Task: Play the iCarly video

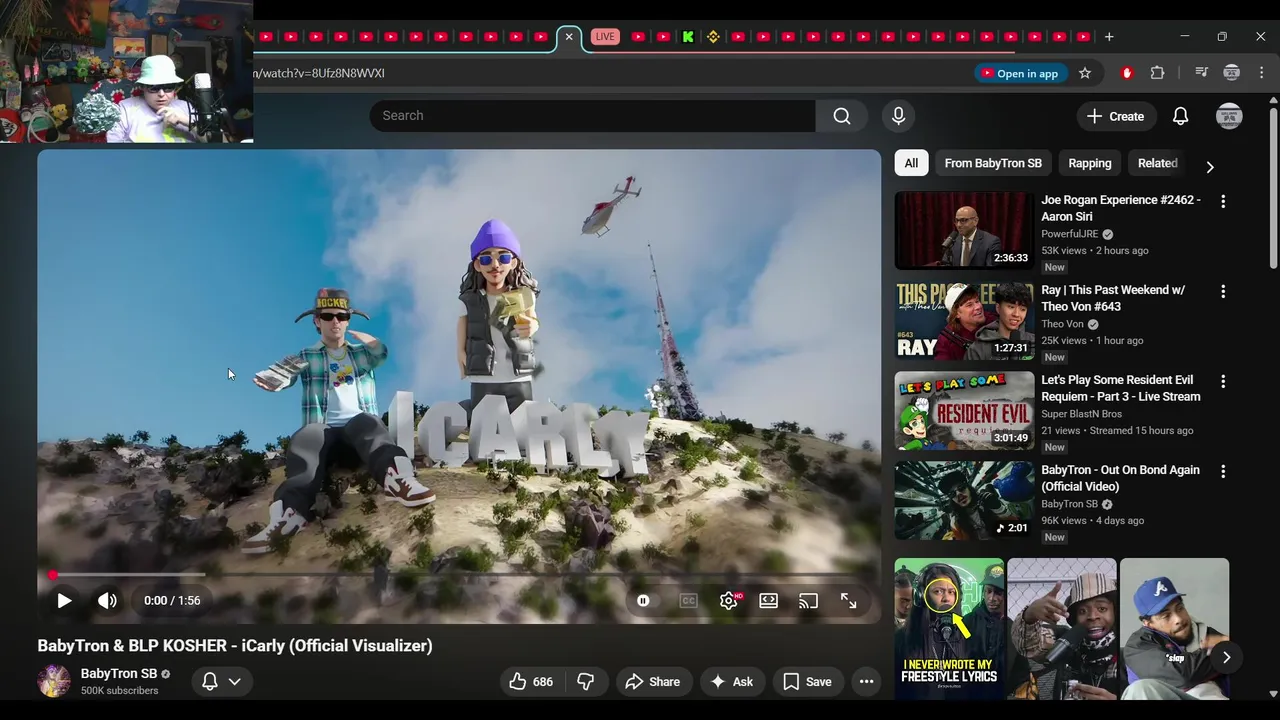Action: point(64,601)
